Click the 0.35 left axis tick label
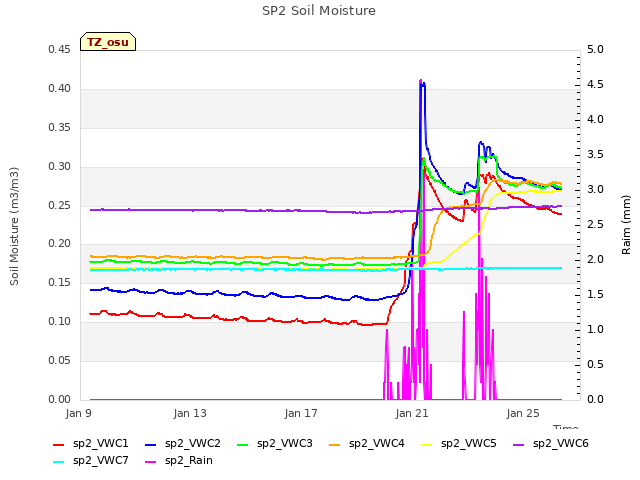640x480 pixels. [59, 127]
